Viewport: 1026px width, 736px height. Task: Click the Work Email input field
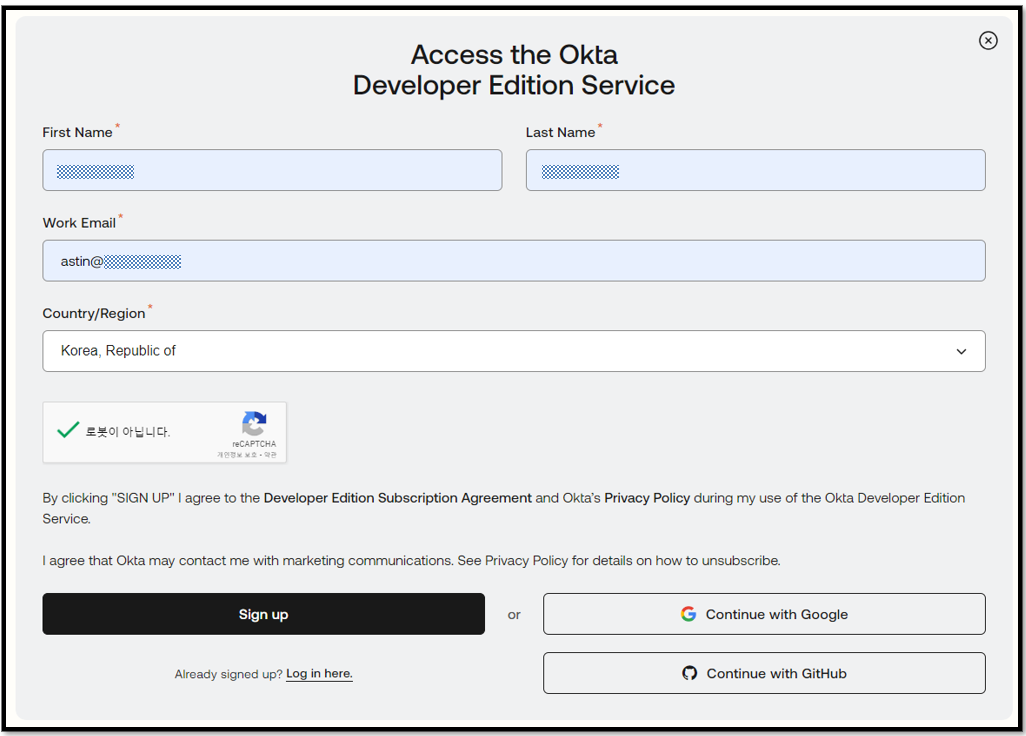[x=514, y=260]
